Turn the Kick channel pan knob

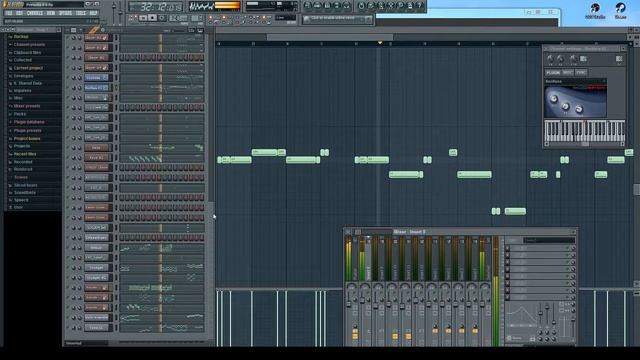click(x=74, y=148)
